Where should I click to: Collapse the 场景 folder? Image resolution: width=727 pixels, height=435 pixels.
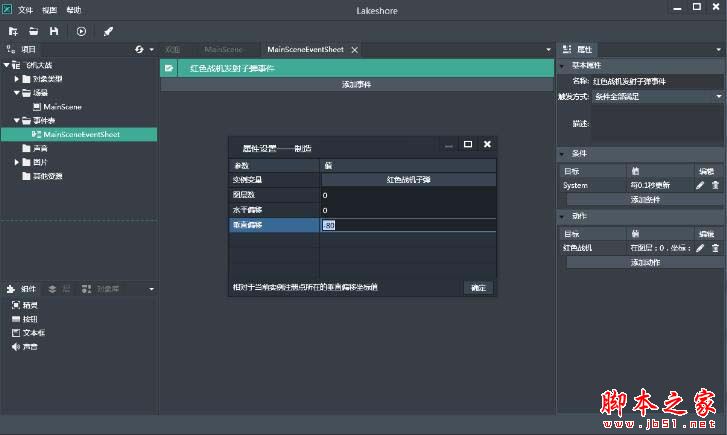point(17,93)
